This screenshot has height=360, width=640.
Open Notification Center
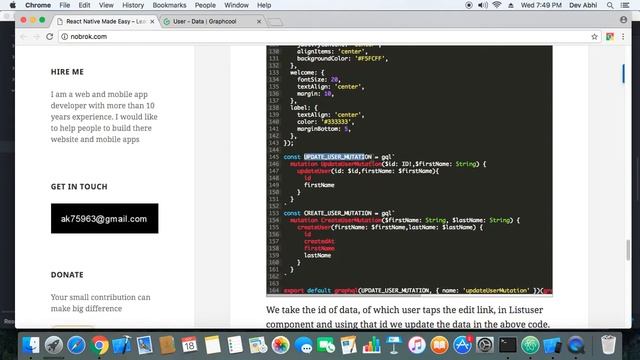[x=625, y=5]
